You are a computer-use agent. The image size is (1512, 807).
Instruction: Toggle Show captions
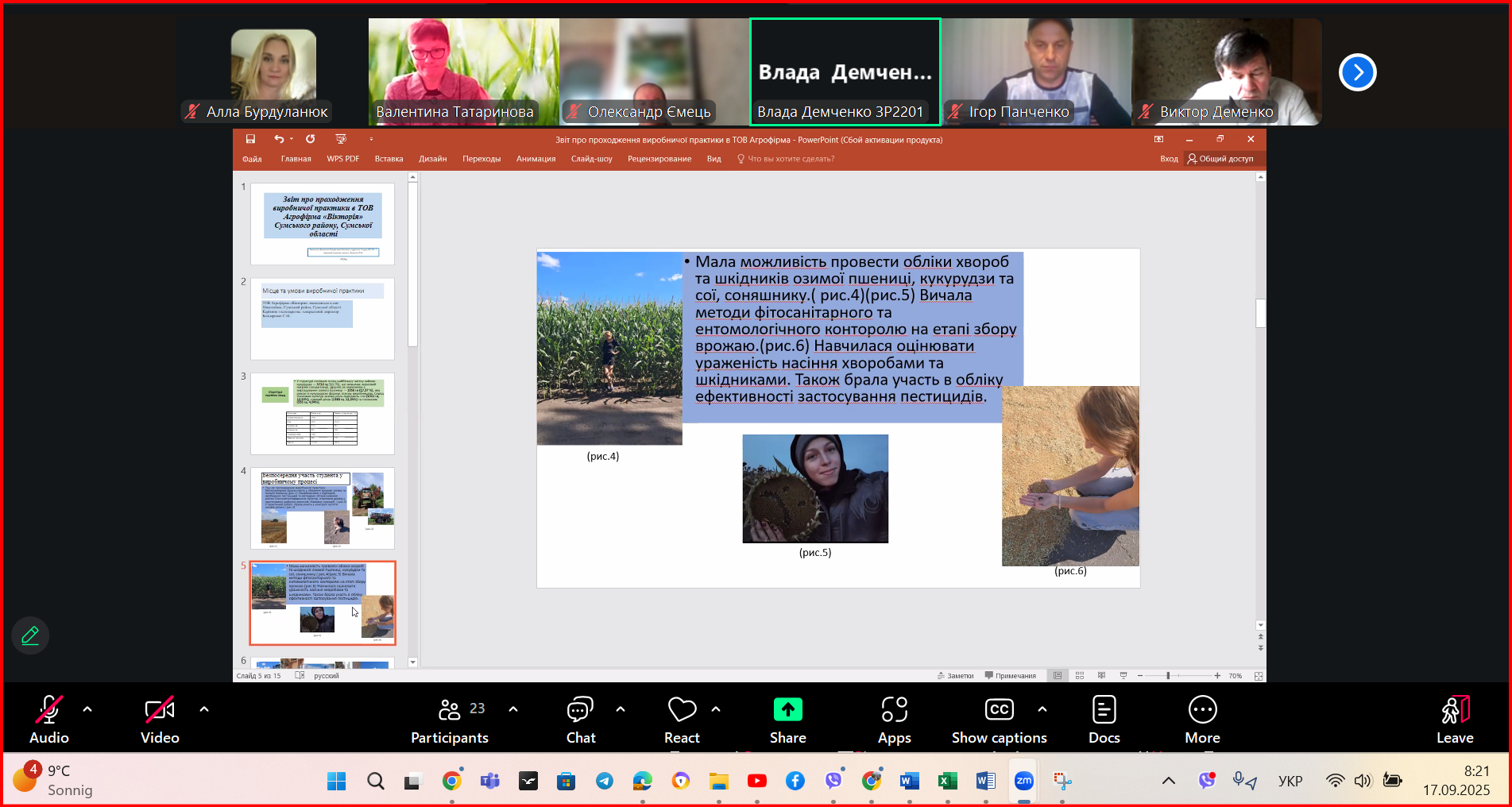click(999, 720)
